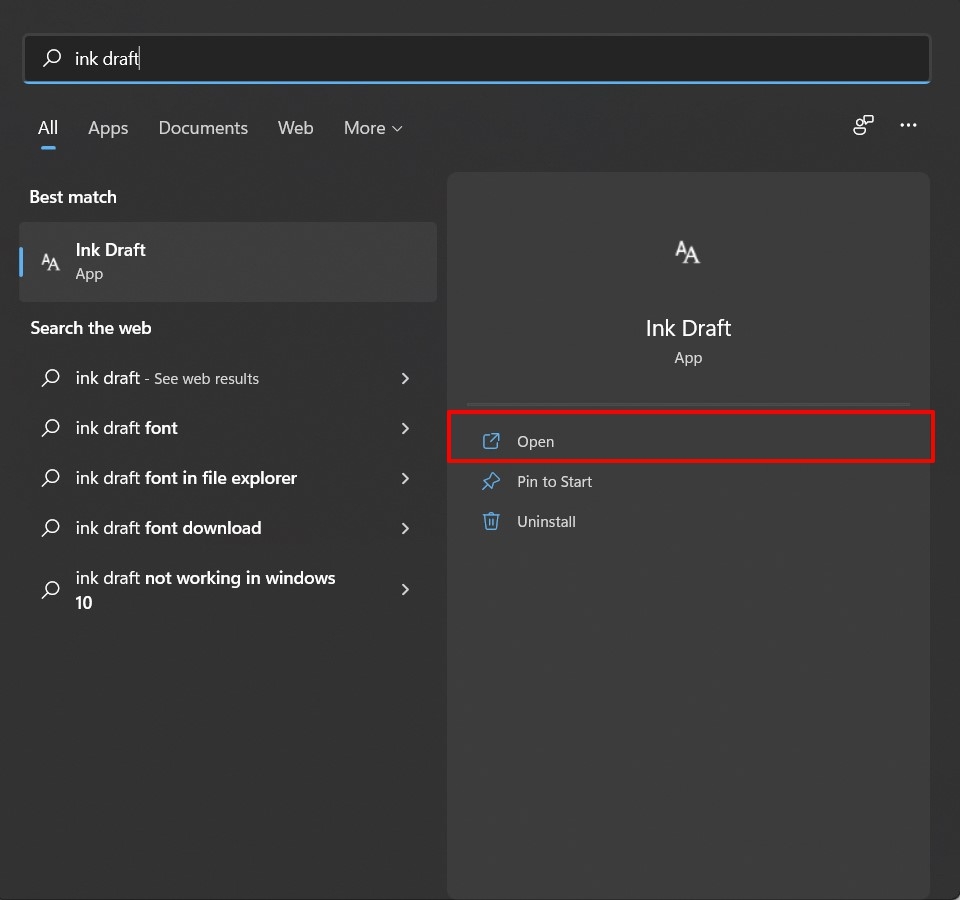Click search icon beside 'ink draft font download'

[51, 527]
